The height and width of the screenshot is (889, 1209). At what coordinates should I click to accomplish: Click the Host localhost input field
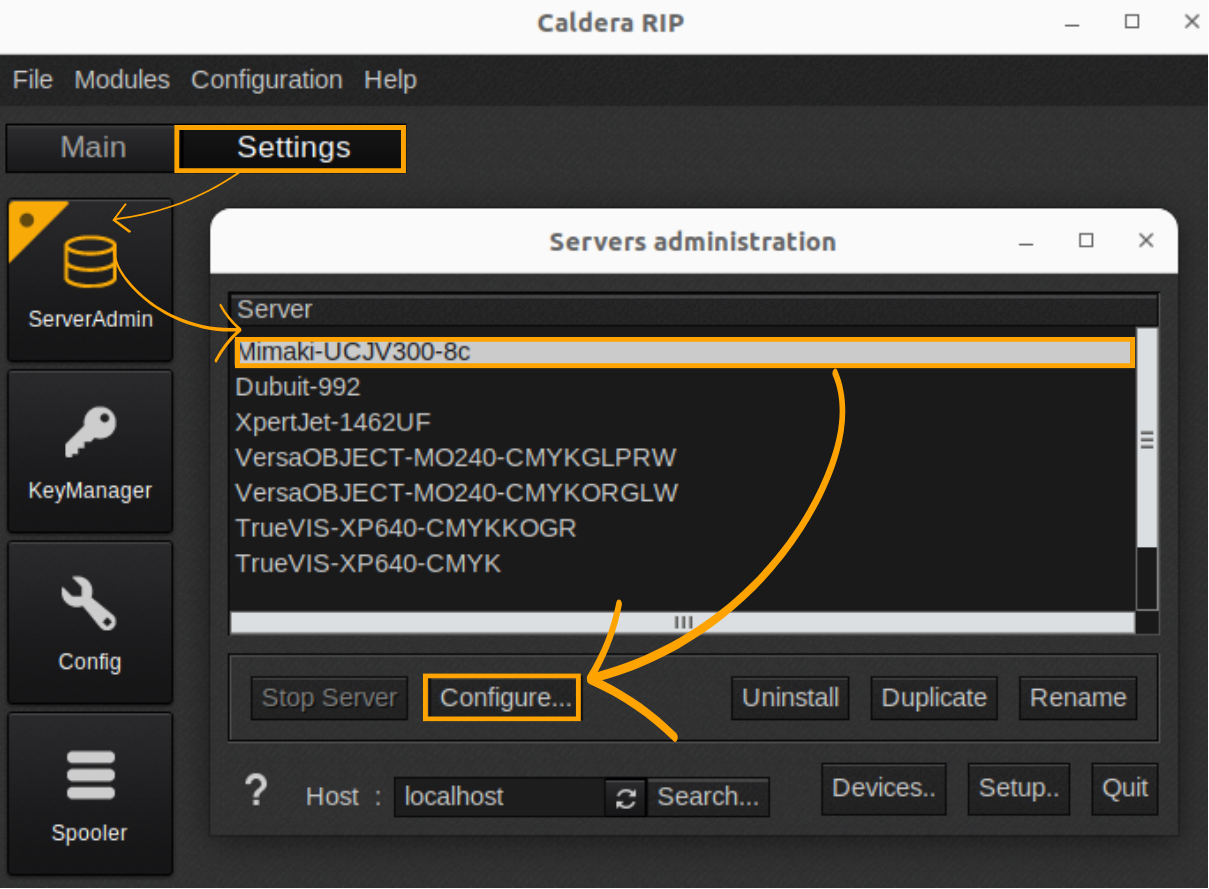500,798
